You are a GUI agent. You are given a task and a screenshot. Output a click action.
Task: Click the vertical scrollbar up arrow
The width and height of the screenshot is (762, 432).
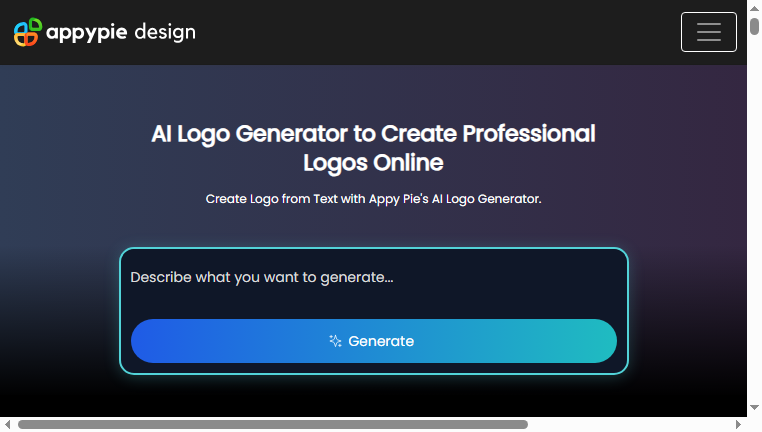coord(754,8)
